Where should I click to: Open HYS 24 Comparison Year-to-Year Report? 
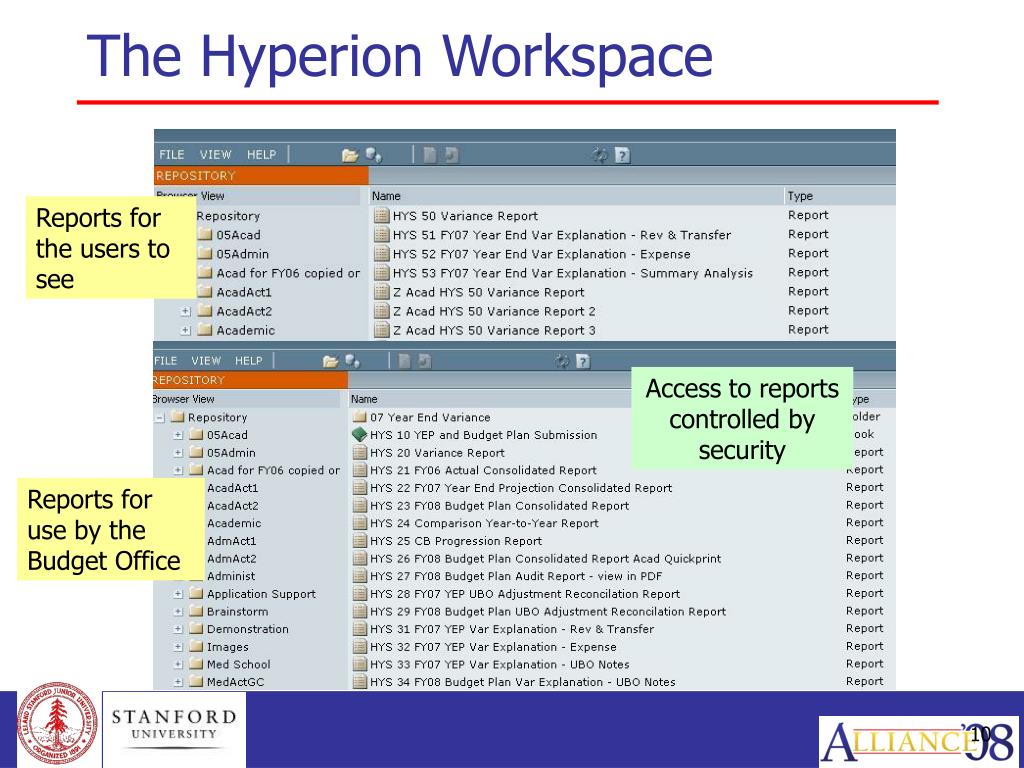tap(484, 523)
